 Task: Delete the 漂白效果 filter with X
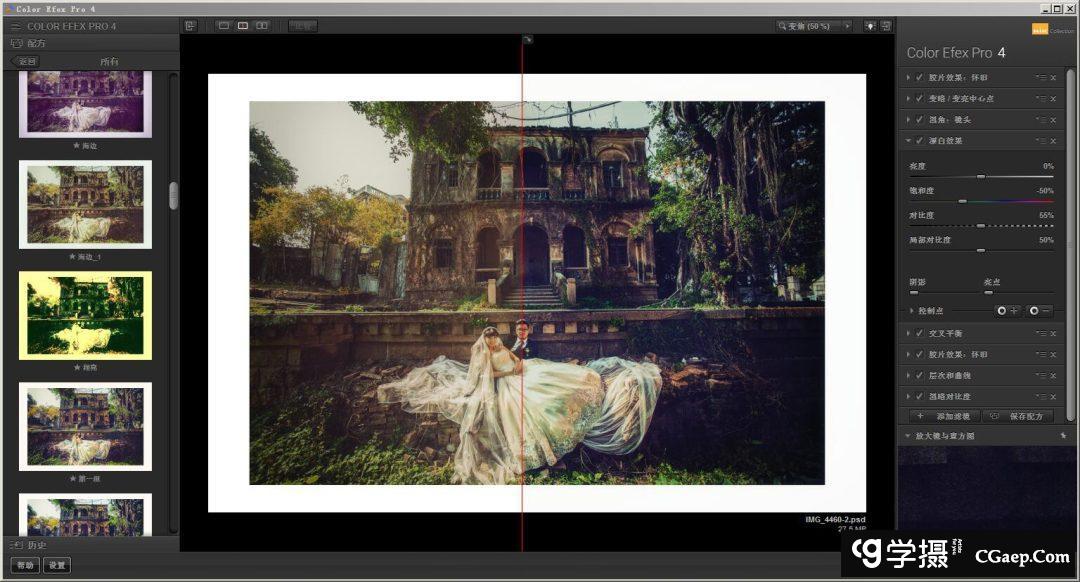(x=1053, y=141)
